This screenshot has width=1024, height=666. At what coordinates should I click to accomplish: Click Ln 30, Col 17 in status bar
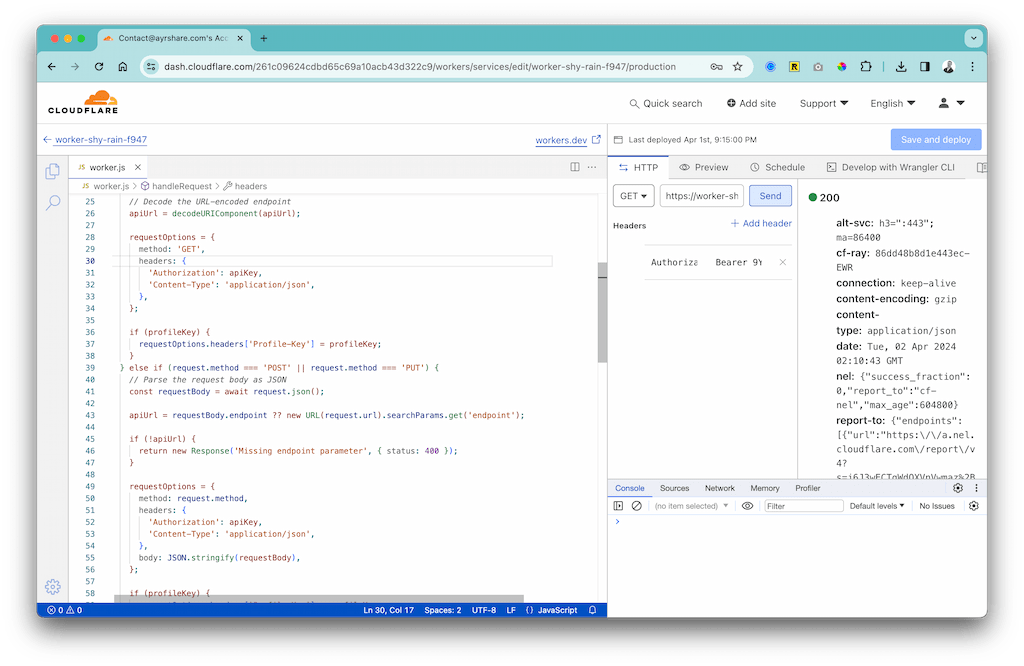pyautogui.click(x=389, y=610)
